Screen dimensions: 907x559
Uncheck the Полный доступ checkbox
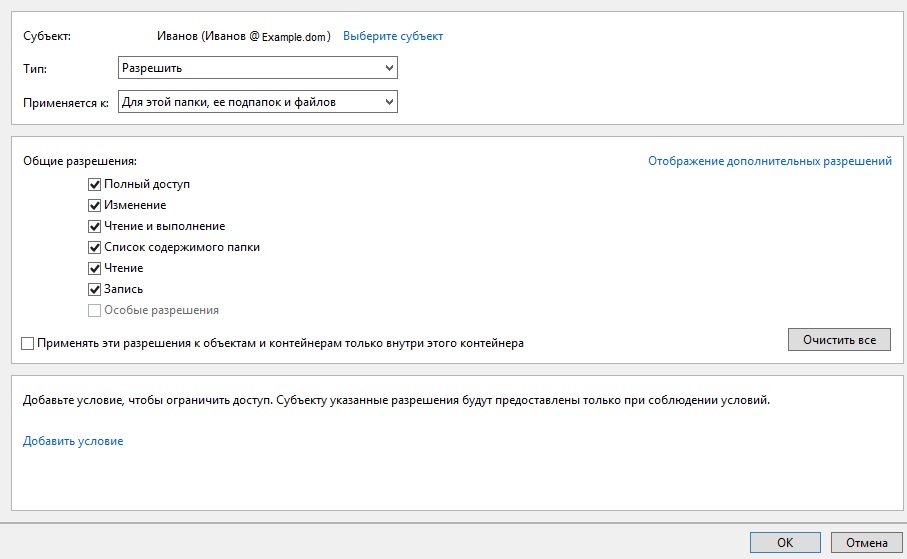(95, 184)
